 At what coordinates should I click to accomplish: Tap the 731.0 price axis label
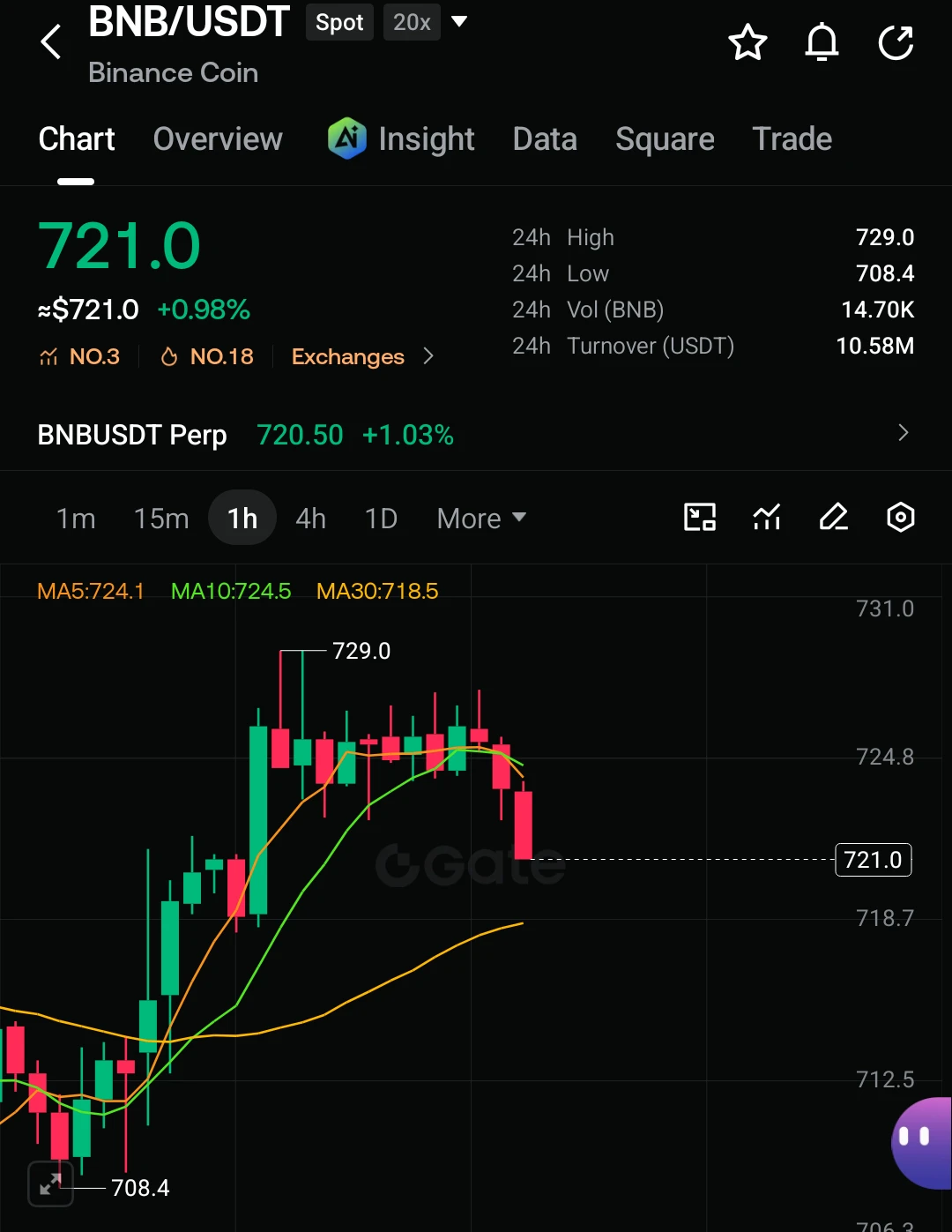click(x=885, y=609)
